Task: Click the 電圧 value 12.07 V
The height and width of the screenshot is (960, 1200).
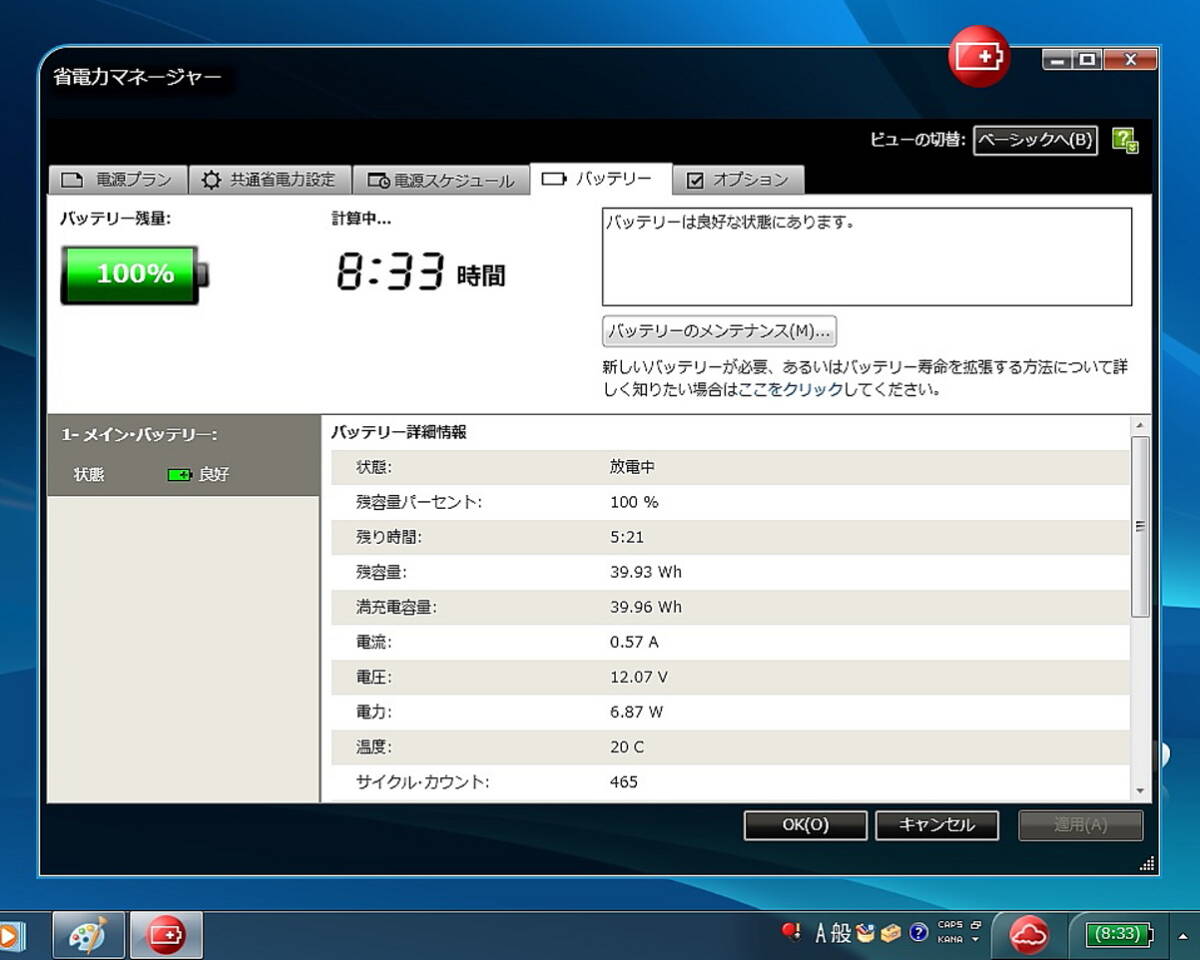Action: 639,677
